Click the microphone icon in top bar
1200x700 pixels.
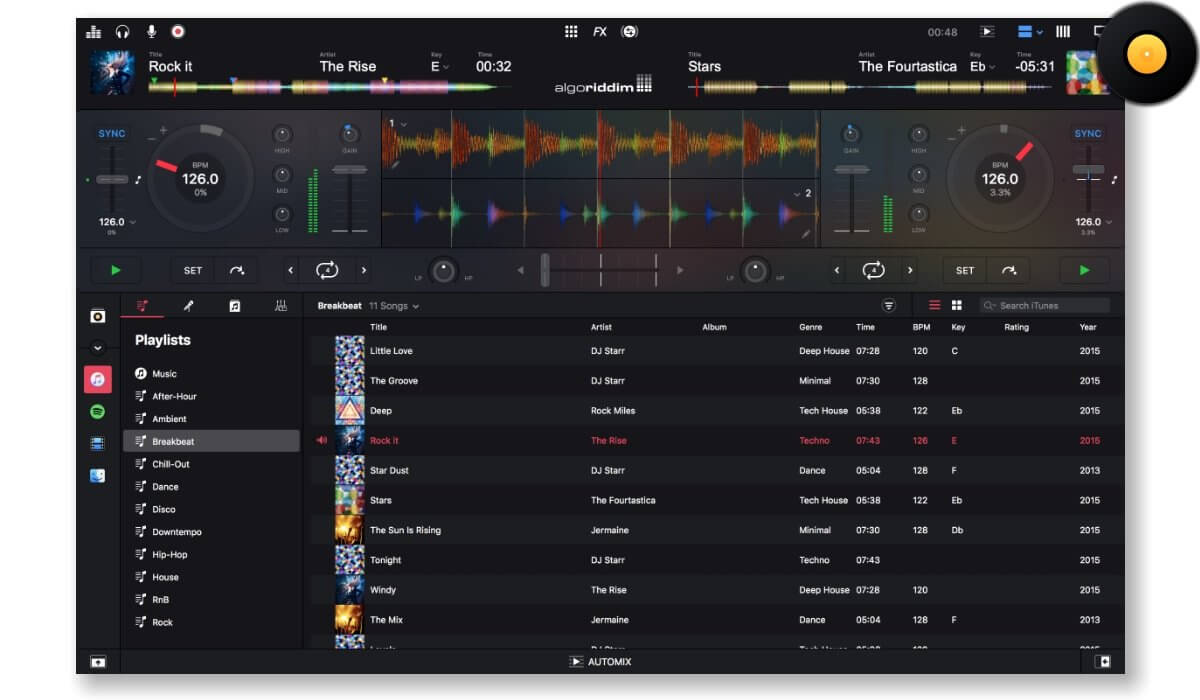point(151,32)
